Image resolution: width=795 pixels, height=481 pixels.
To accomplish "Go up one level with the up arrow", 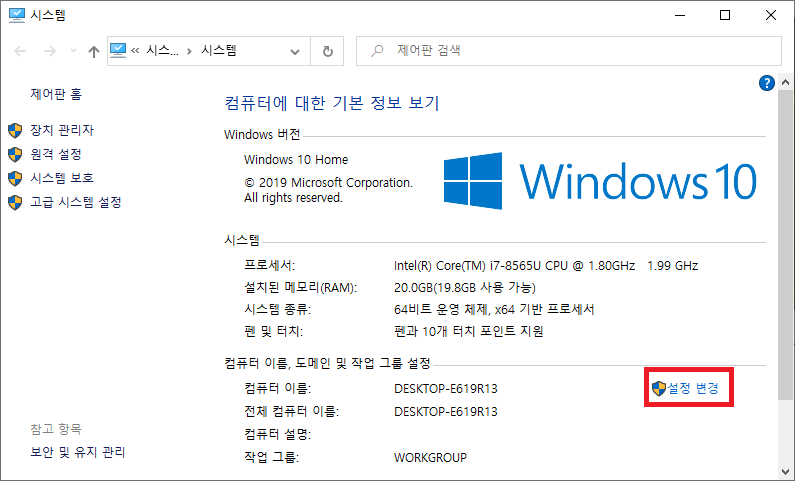I will (93, 51).
